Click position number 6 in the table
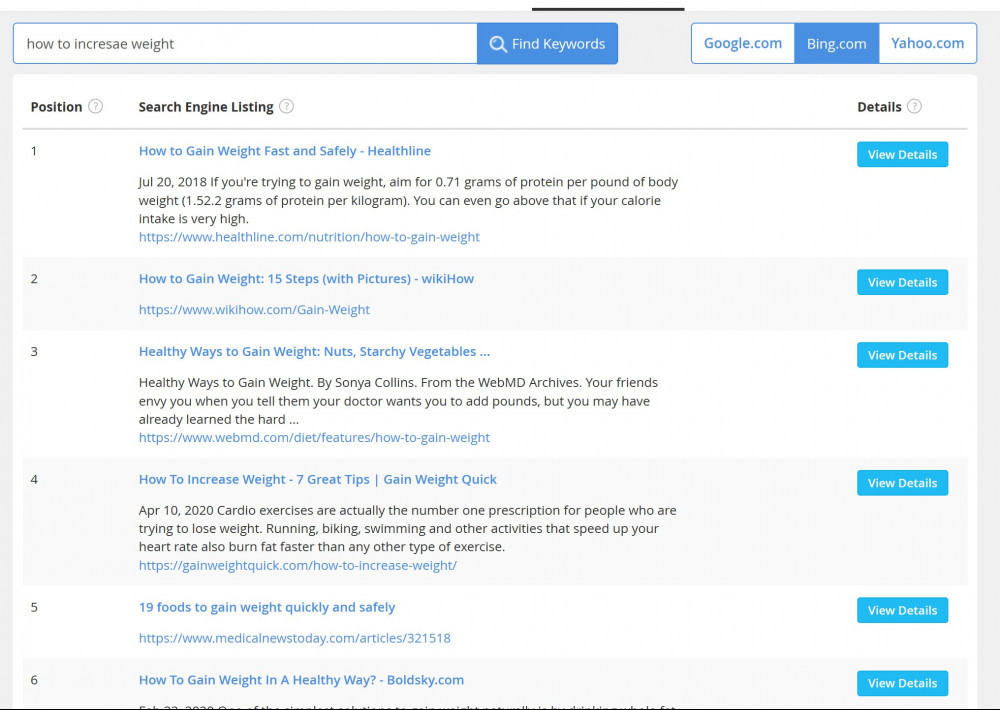 pos(34,680)
